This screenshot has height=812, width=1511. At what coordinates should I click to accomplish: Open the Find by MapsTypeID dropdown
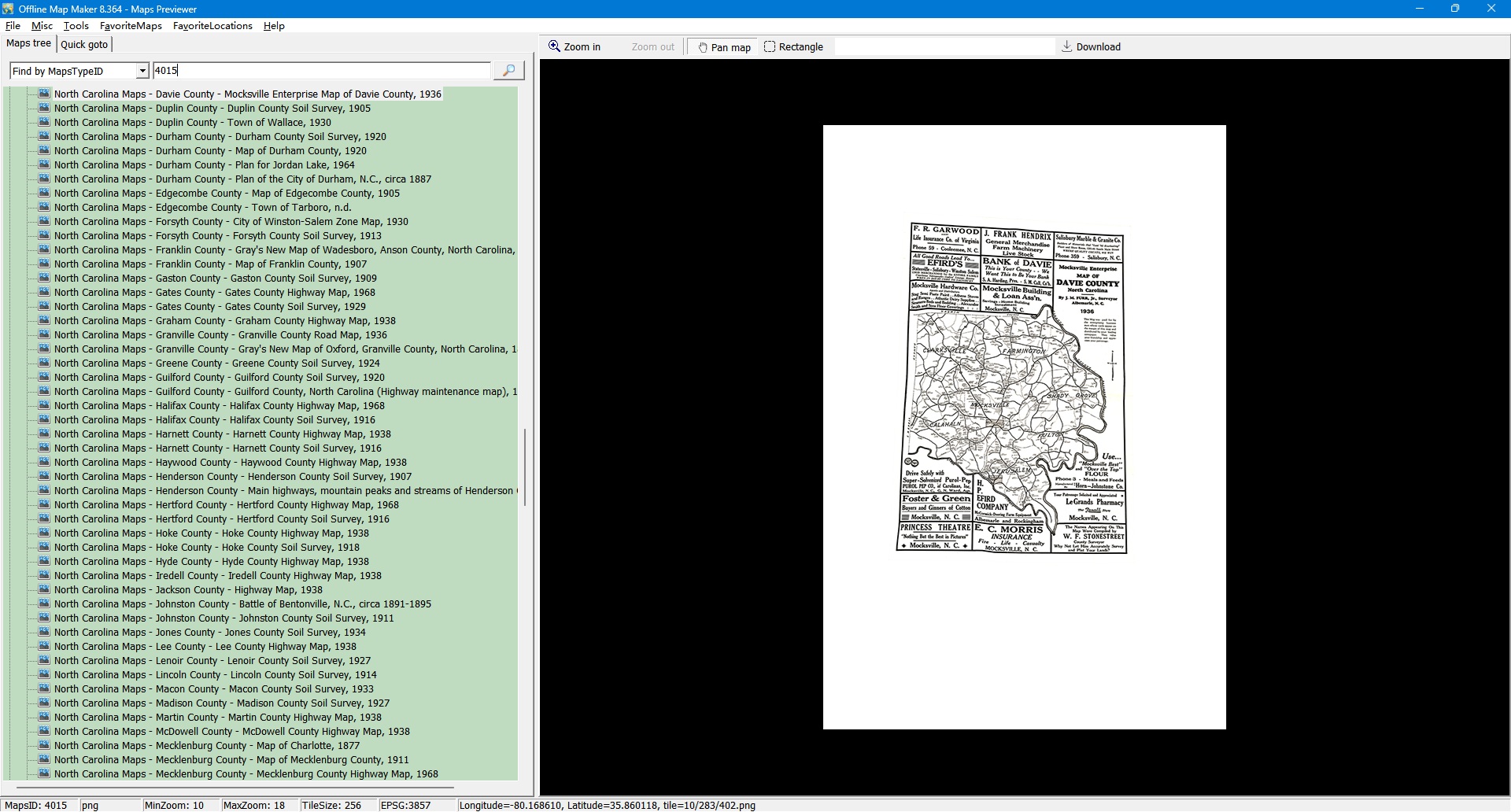pyautogui.click(x=142, y=72)
